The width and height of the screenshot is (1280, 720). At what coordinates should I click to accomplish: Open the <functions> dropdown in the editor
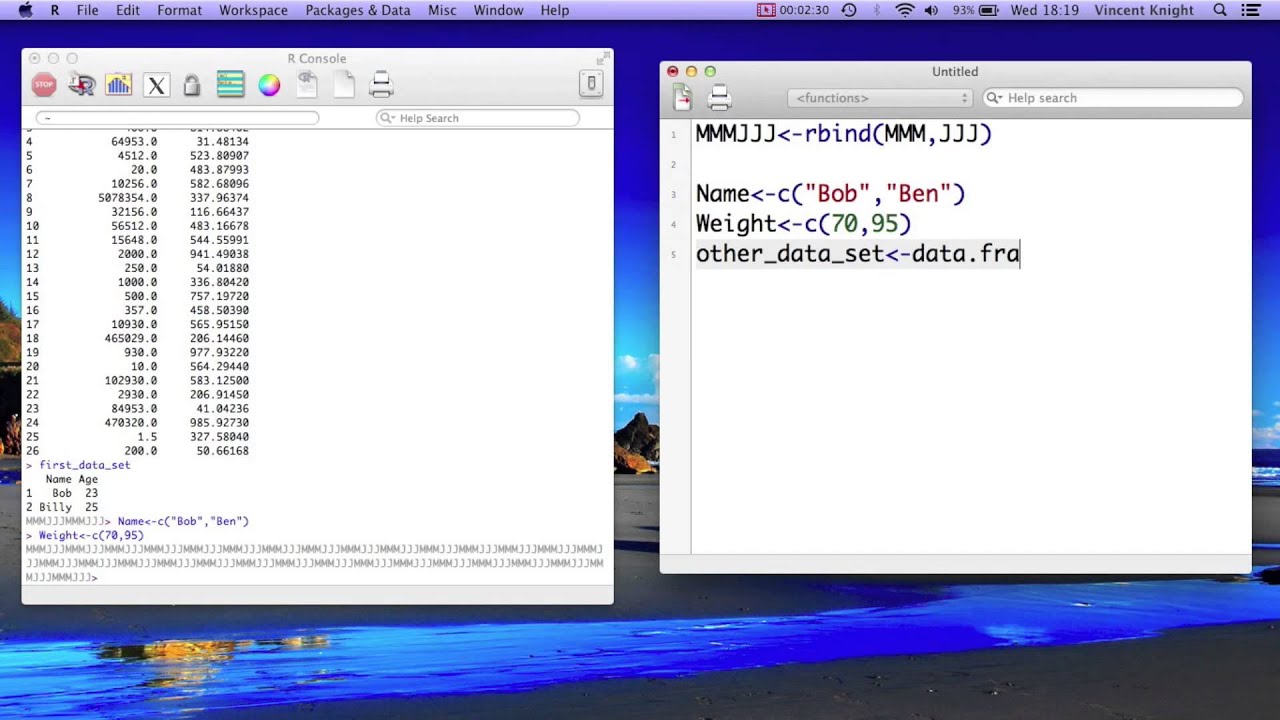(881, 98)
